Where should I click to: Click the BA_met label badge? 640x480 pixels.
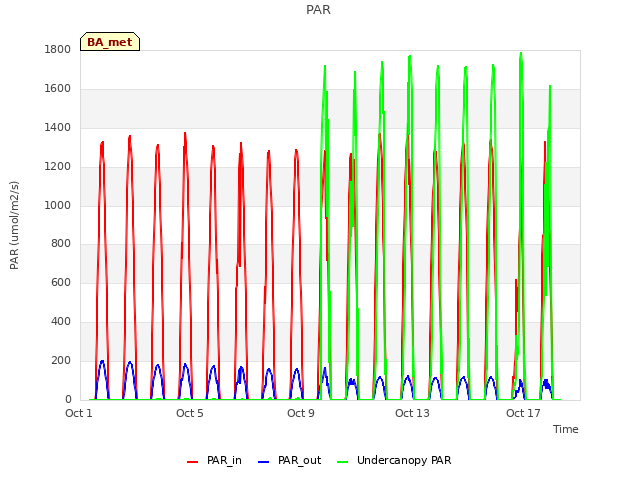coord(110,42)
